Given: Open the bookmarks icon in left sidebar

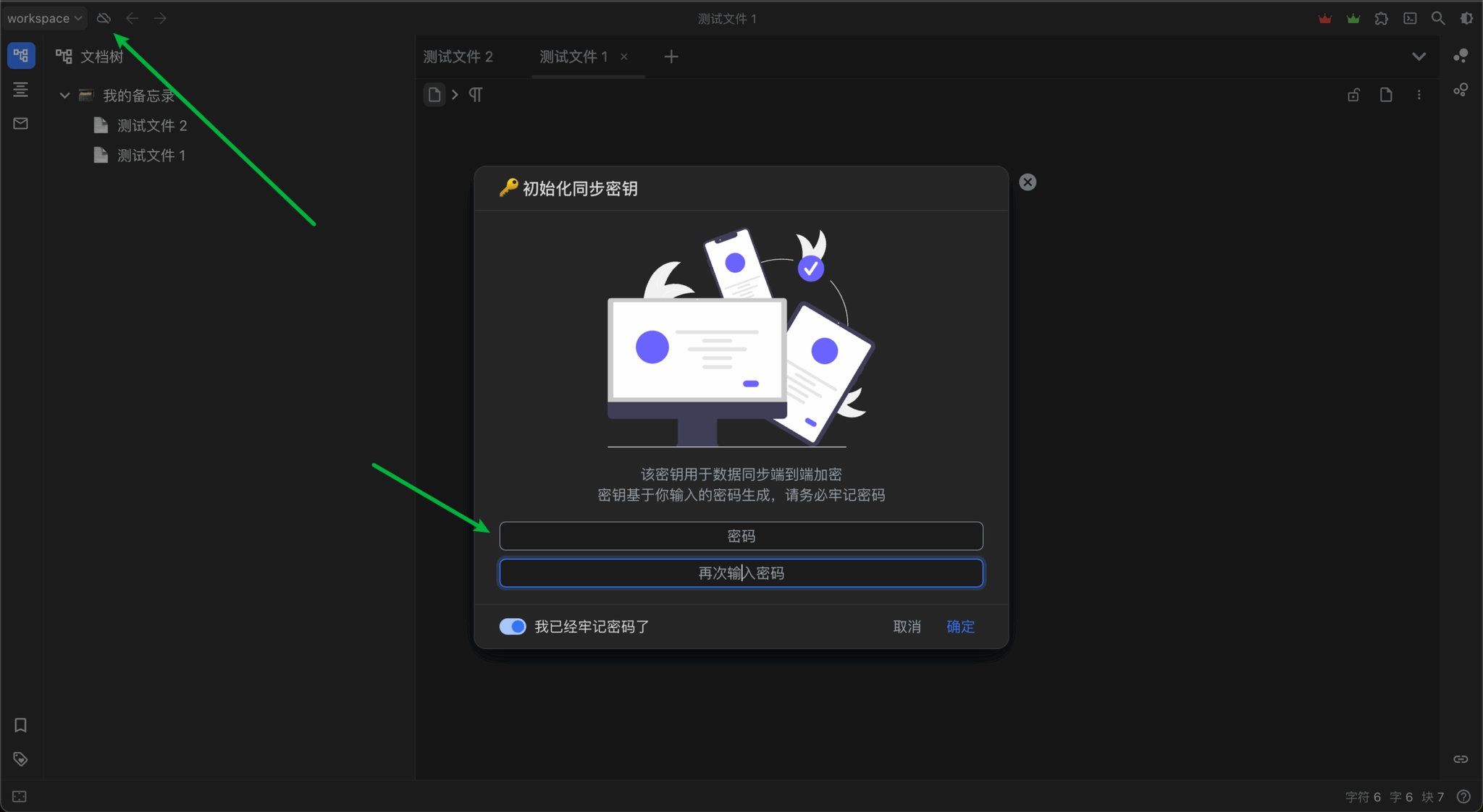Looking at the screenshot, I should 20,725.
